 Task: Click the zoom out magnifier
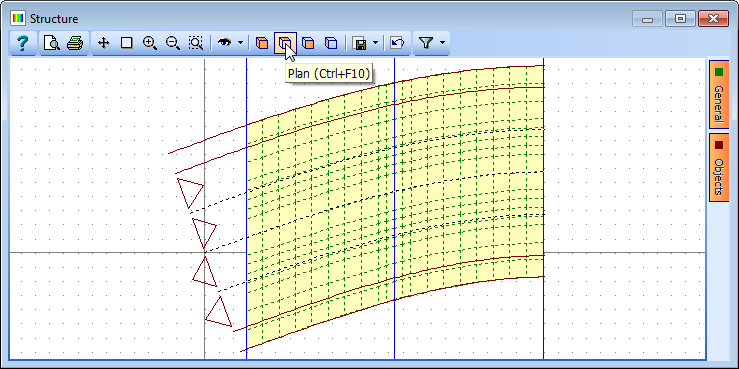(173, 43)
